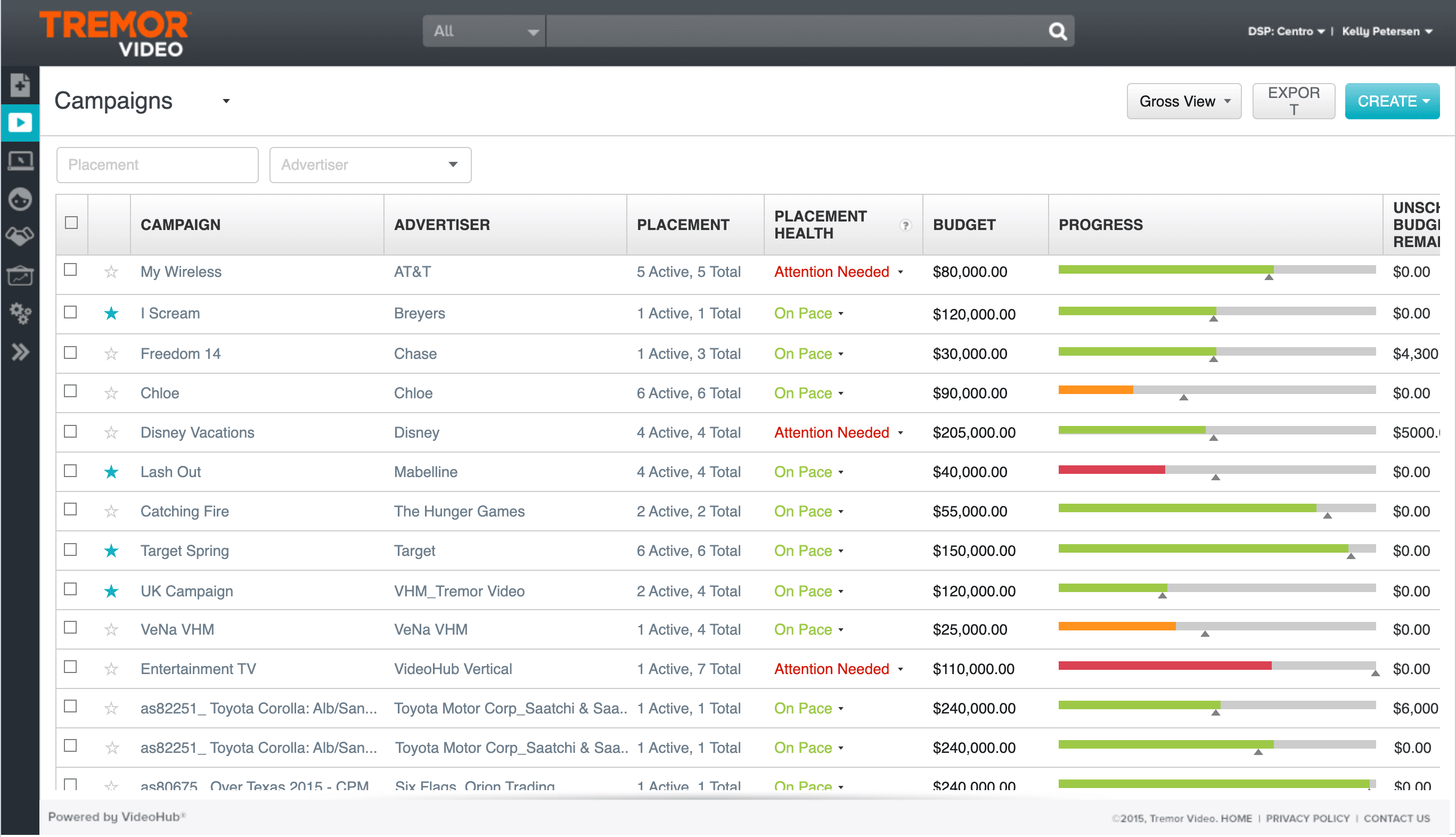
Task: Click the search magnifier icon
Action: pos(1057,31)
